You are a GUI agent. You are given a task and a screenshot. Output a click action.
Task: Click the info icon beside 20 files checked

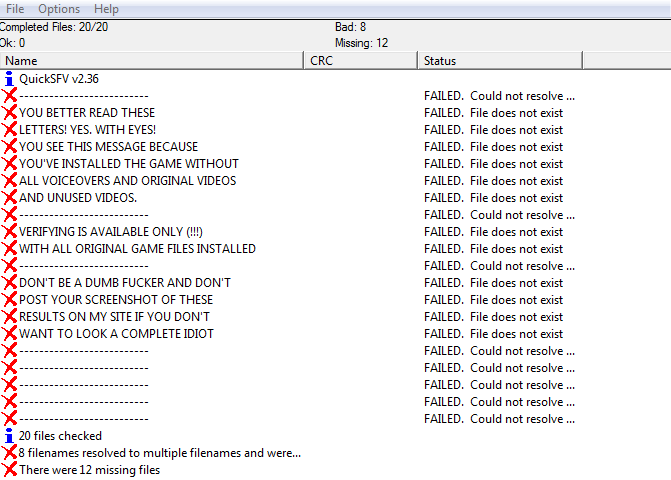pyautogui.click(x=10, y=436)
